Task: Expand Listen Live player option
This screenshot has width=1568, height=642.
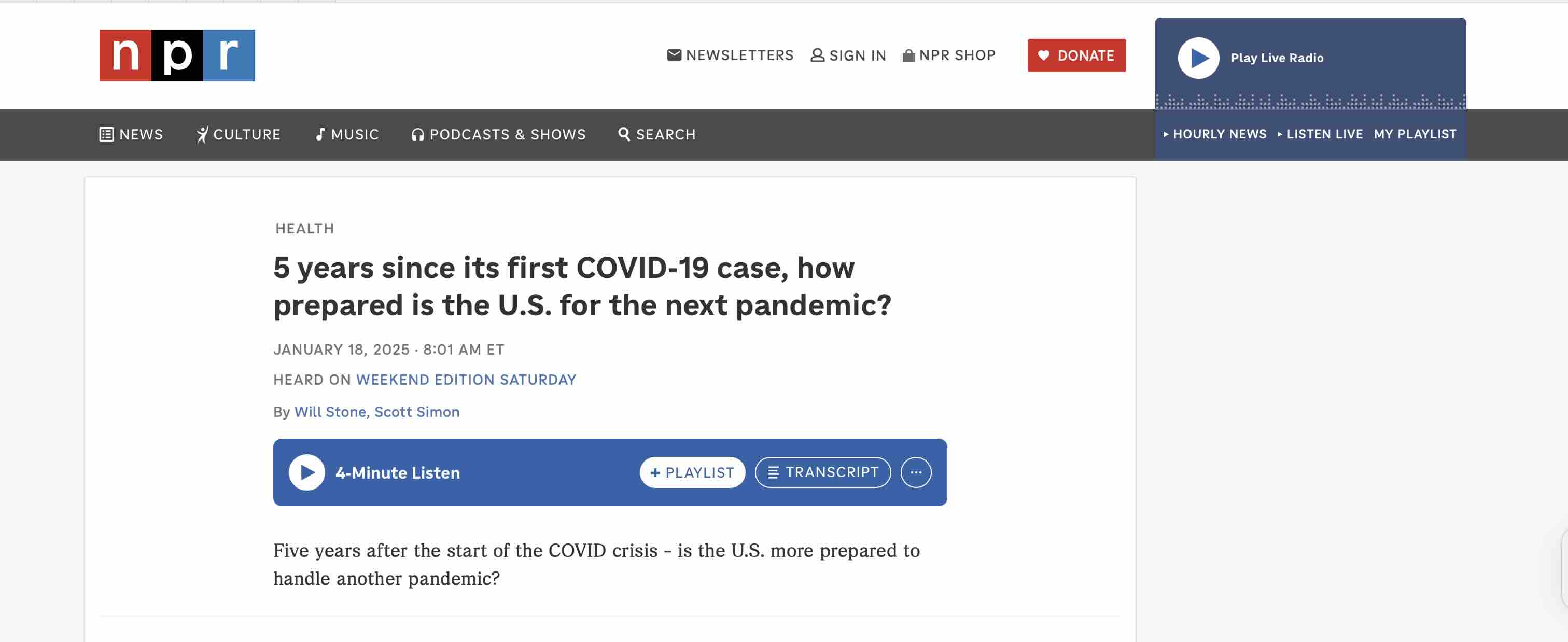Action: click(x=1320, y=134)
